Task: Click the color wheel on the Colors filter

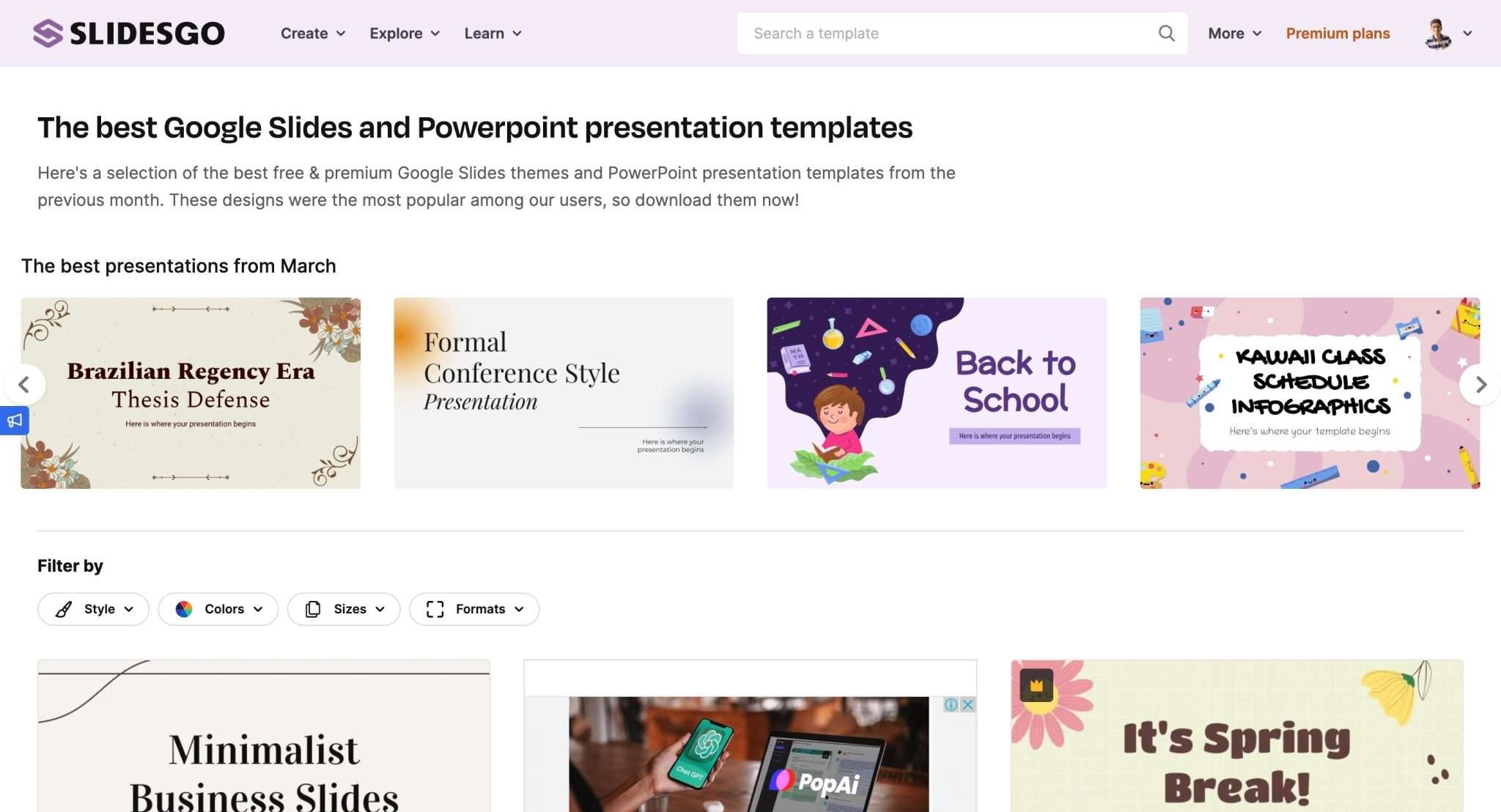Action: point(185,609)
